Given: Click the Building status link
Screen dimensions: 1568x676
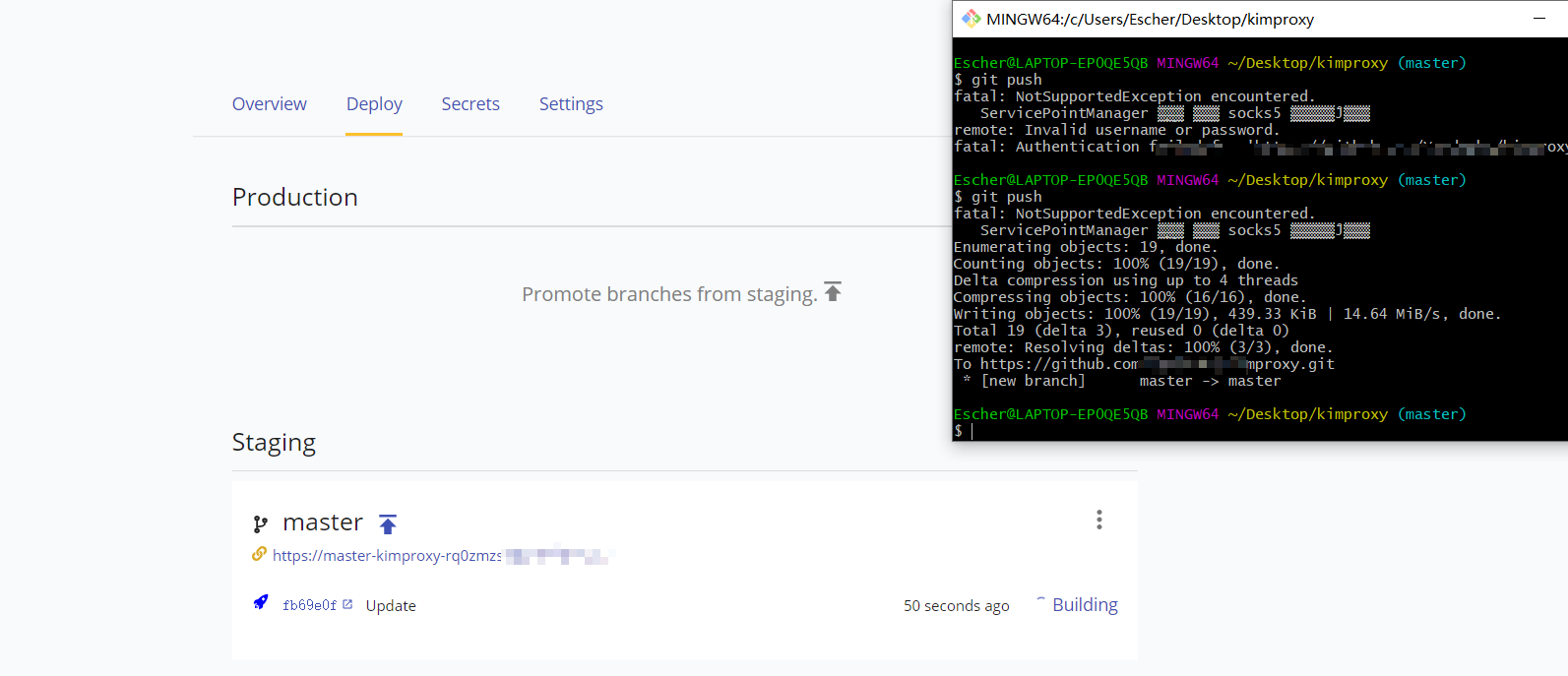Looking at the screenshot, I should tap(1085, 604).
